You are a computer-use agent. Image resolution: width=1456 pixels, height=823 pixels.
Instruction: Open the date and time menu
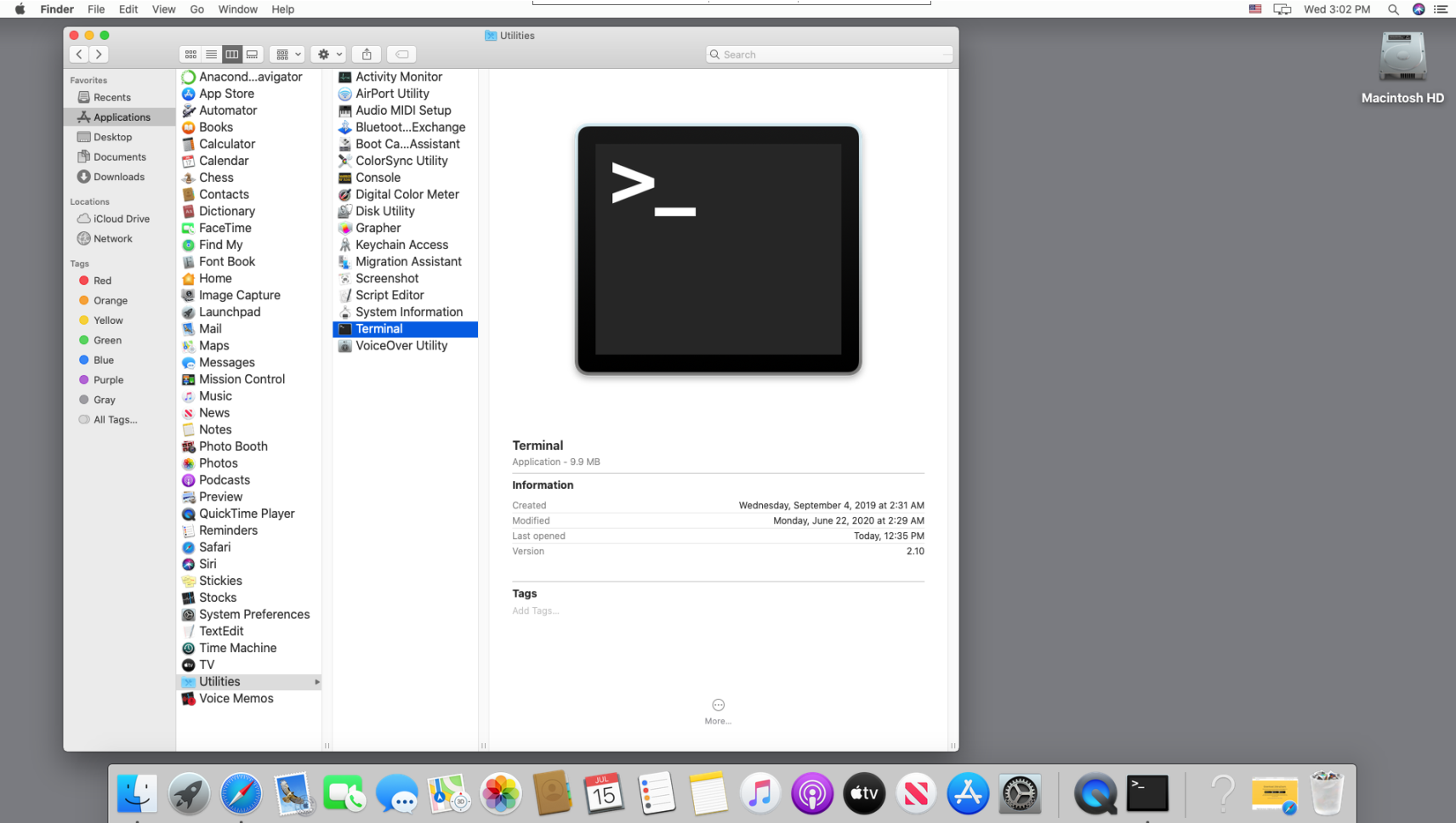coord(1337,9)
